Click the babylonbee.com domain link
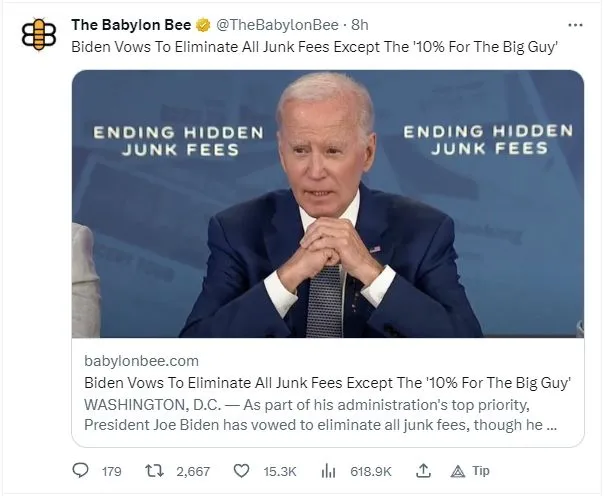This screenshot has width=604, height=496. (x=141, y=360)
